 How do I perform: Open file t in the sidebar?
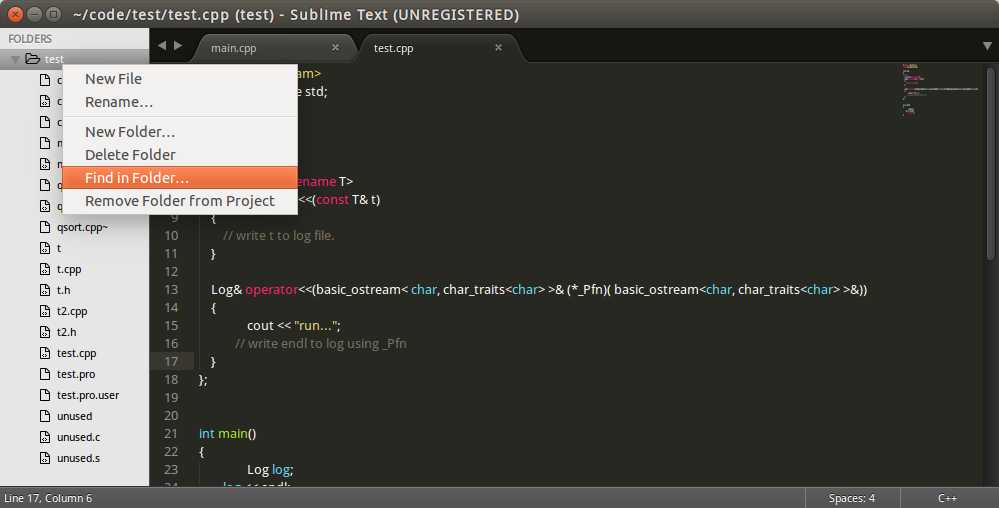(x=59, y=248)
